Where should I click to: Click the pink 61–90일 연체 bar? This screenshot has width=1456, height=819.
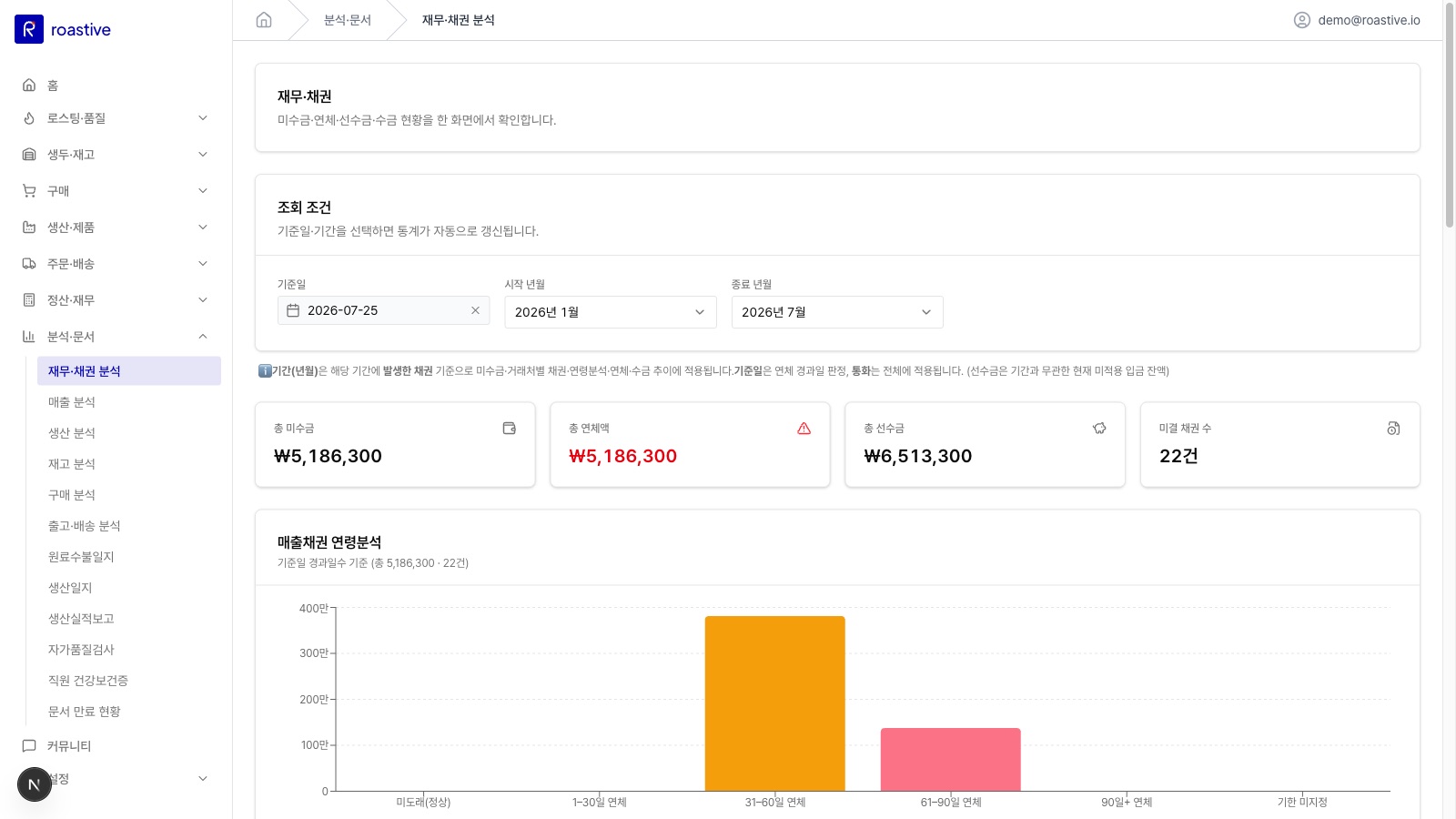point(951,760)
